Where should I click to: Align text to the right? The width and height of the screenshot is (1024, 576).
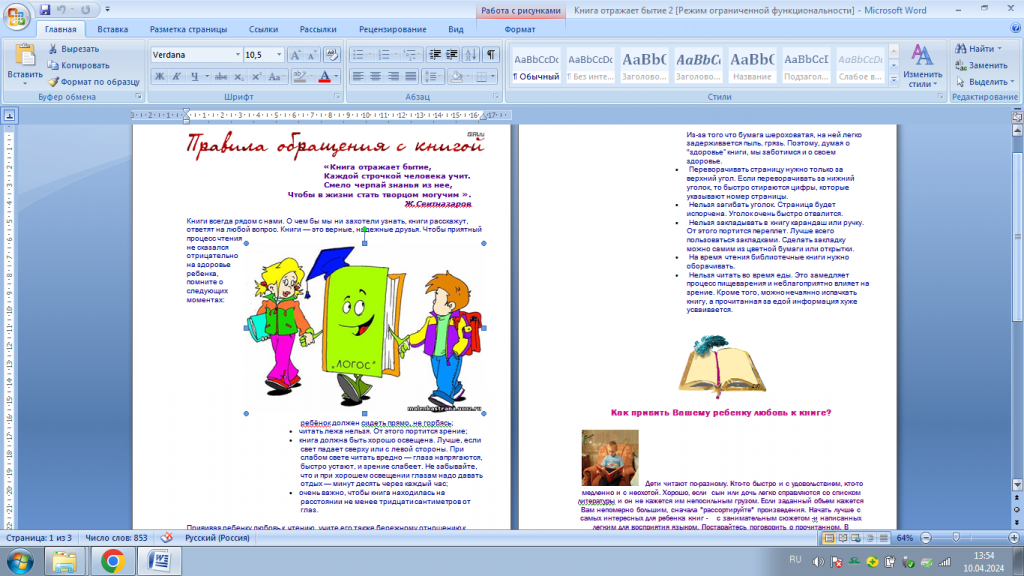point(393,77)
